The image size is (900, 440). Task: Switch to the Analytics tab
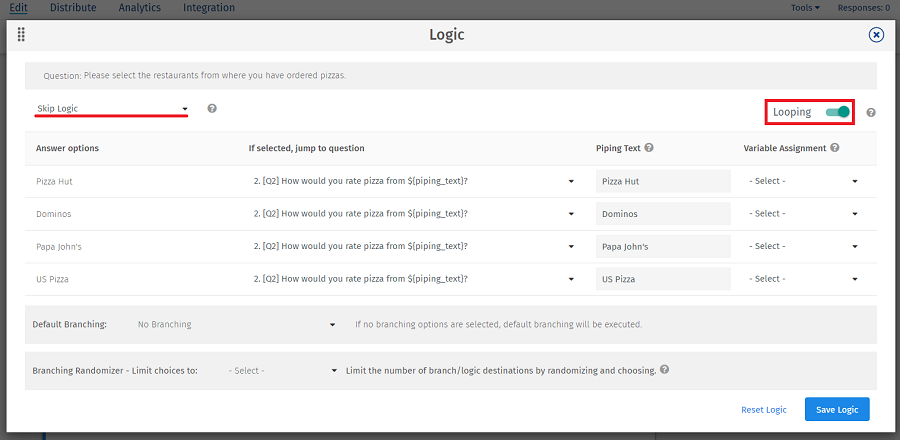click(139, 8)
